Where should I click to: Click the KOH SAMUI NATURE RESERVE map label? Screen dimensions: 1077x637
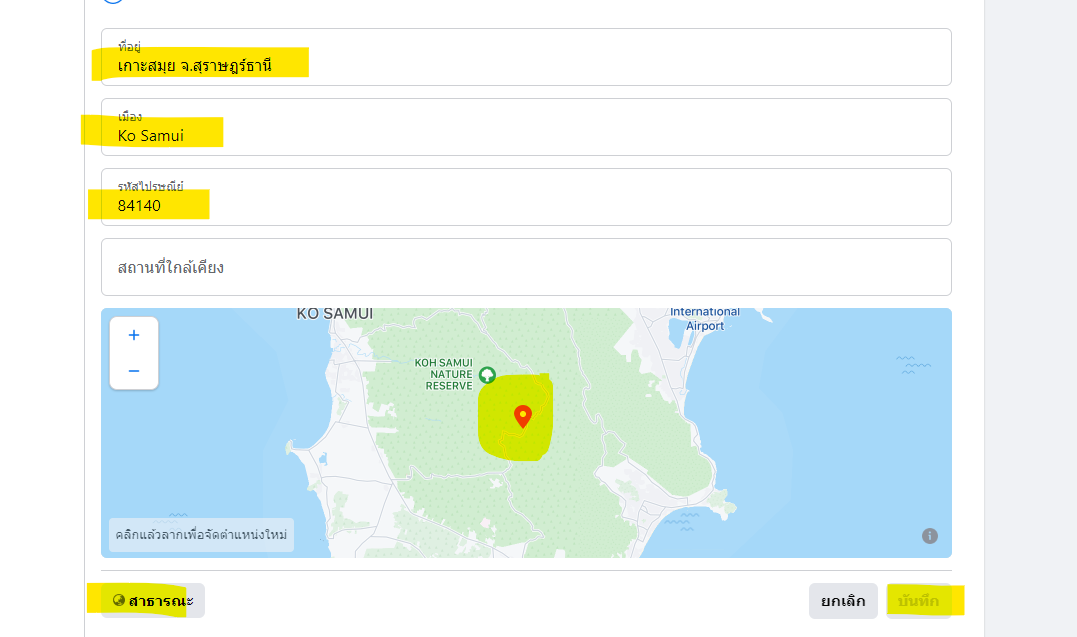click(444, 375)
